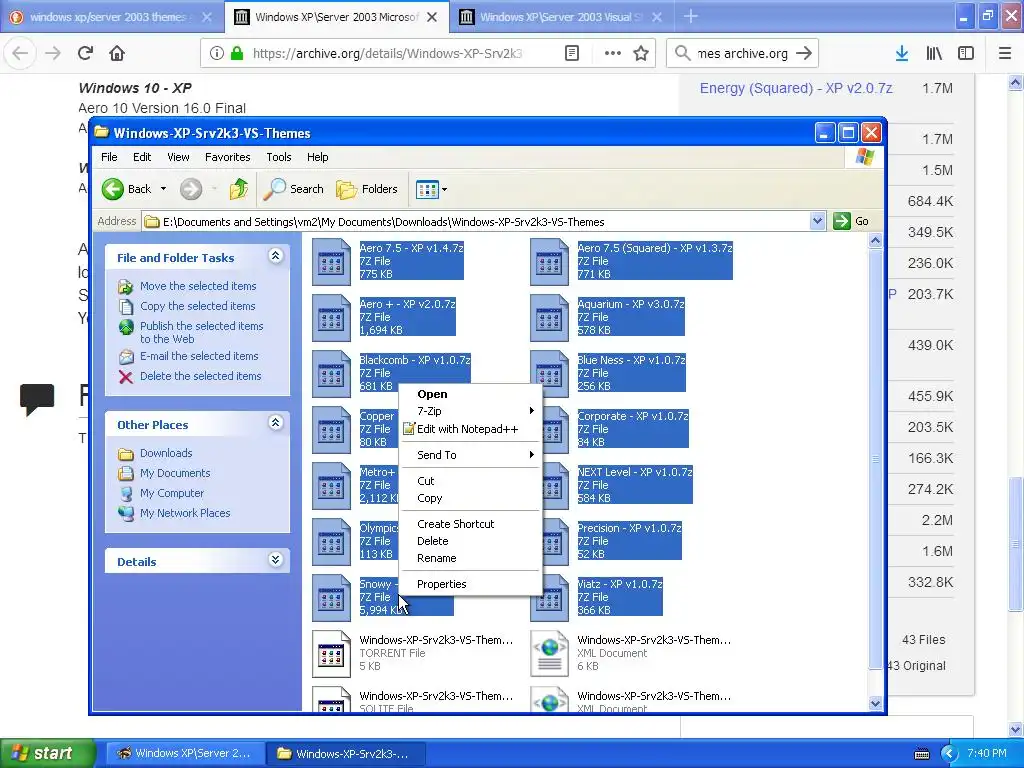Click the Up folder icon in Explorer
Screen dimensions: 1024x768
tap(238, 189)
